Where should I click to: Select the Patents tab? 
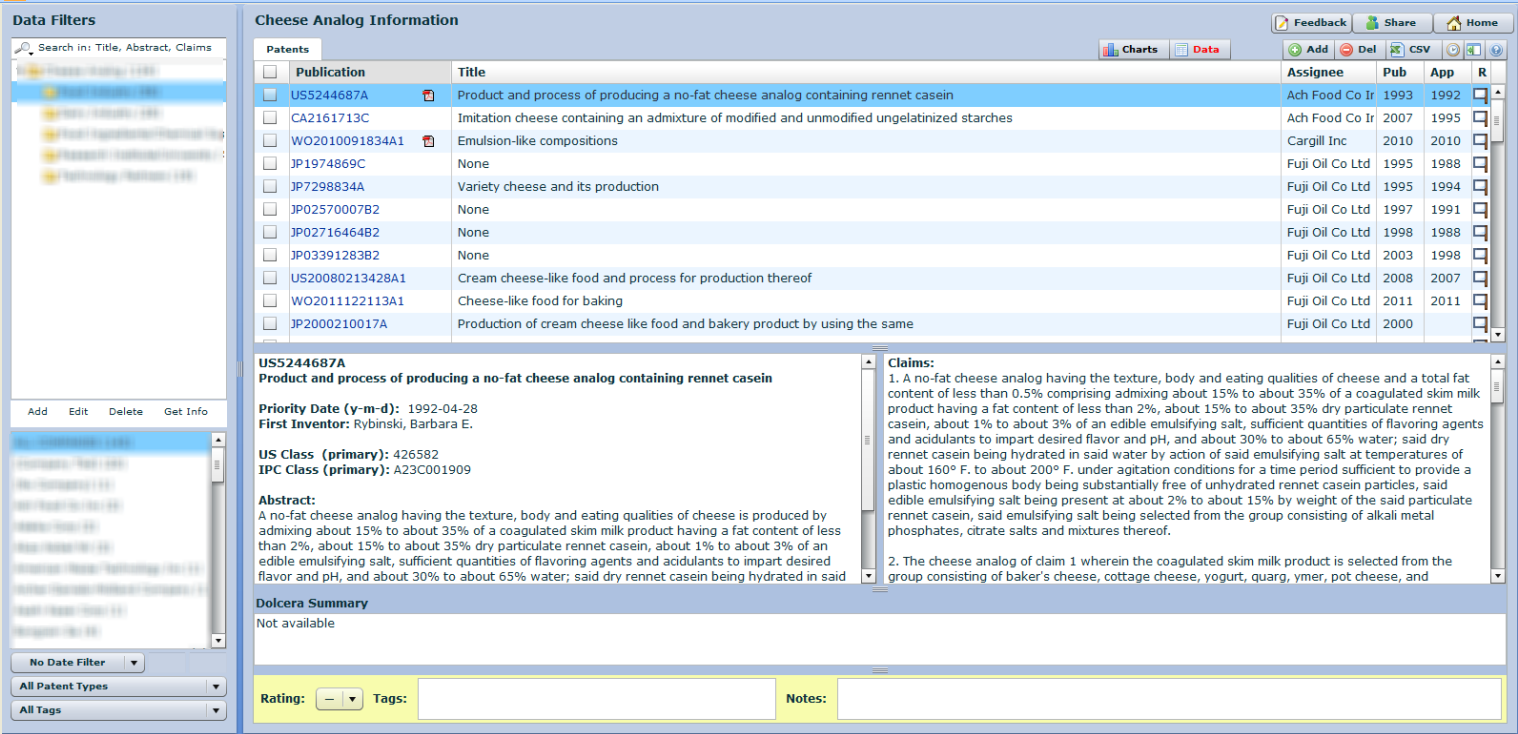[x=287, y=49]
